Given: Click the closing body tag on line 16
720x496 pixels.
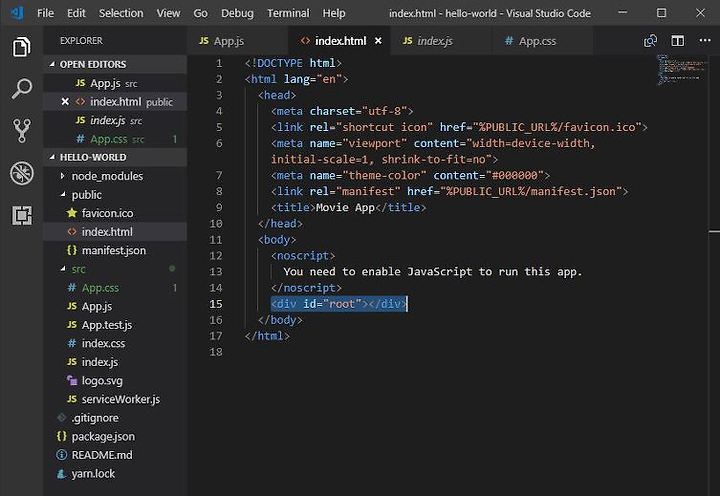Looking at the screenshot, I should click(280, 320).
